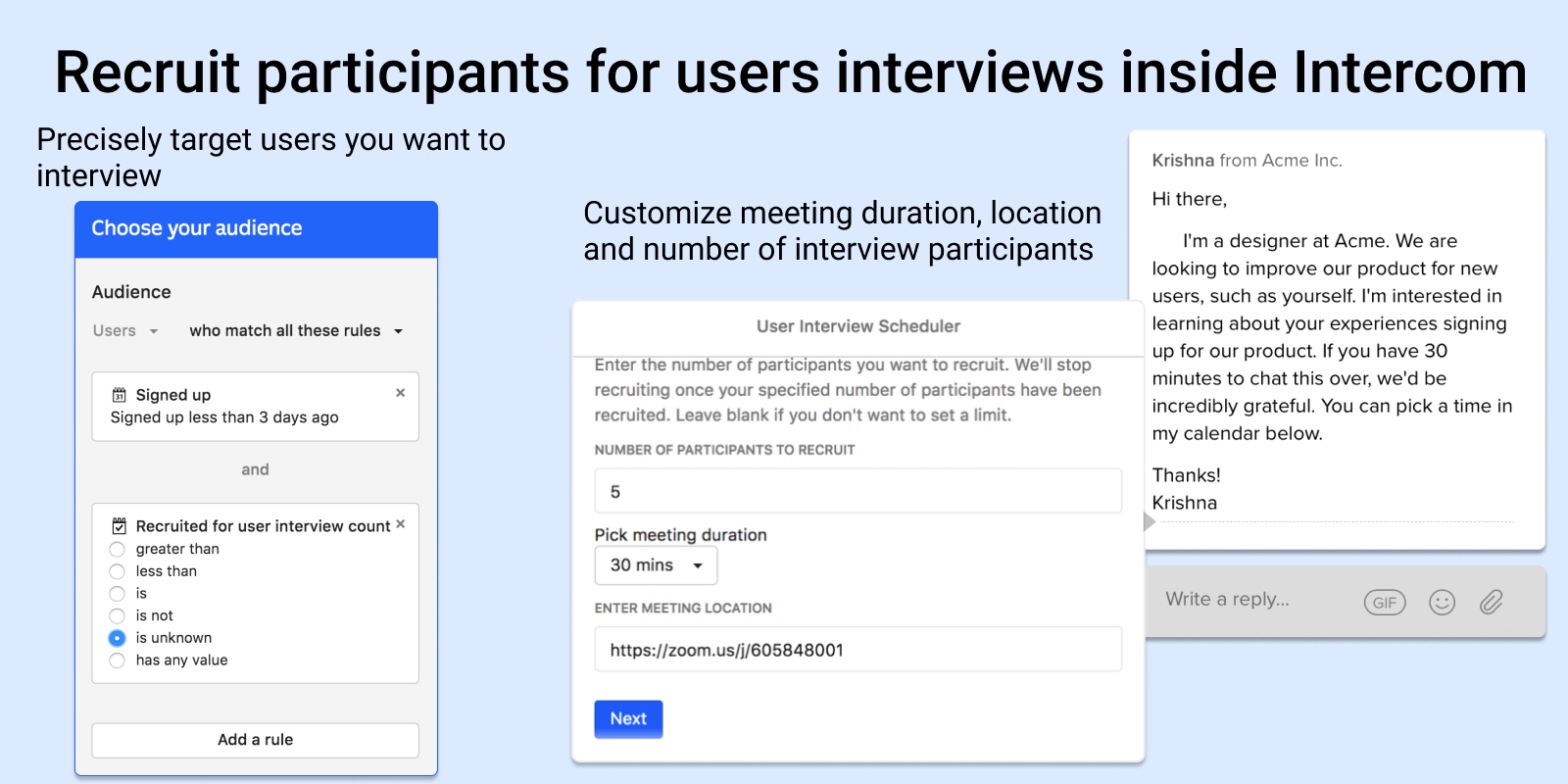This screenshot has height=784, width=1568.
Task: Remove the Recruited for user interview count rule
Action: coord(400,524)
